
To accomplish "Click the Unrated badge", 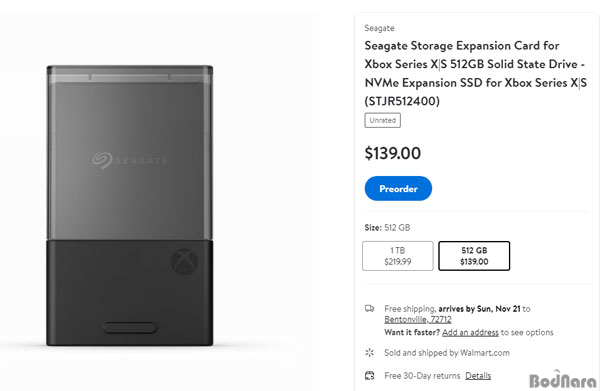I will pyautogui.click(x=382, y=120).
